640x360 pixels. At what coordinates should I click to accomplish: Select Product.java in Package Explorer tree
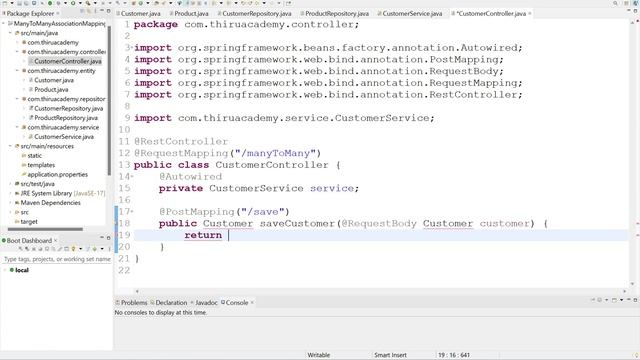point(51,89)
